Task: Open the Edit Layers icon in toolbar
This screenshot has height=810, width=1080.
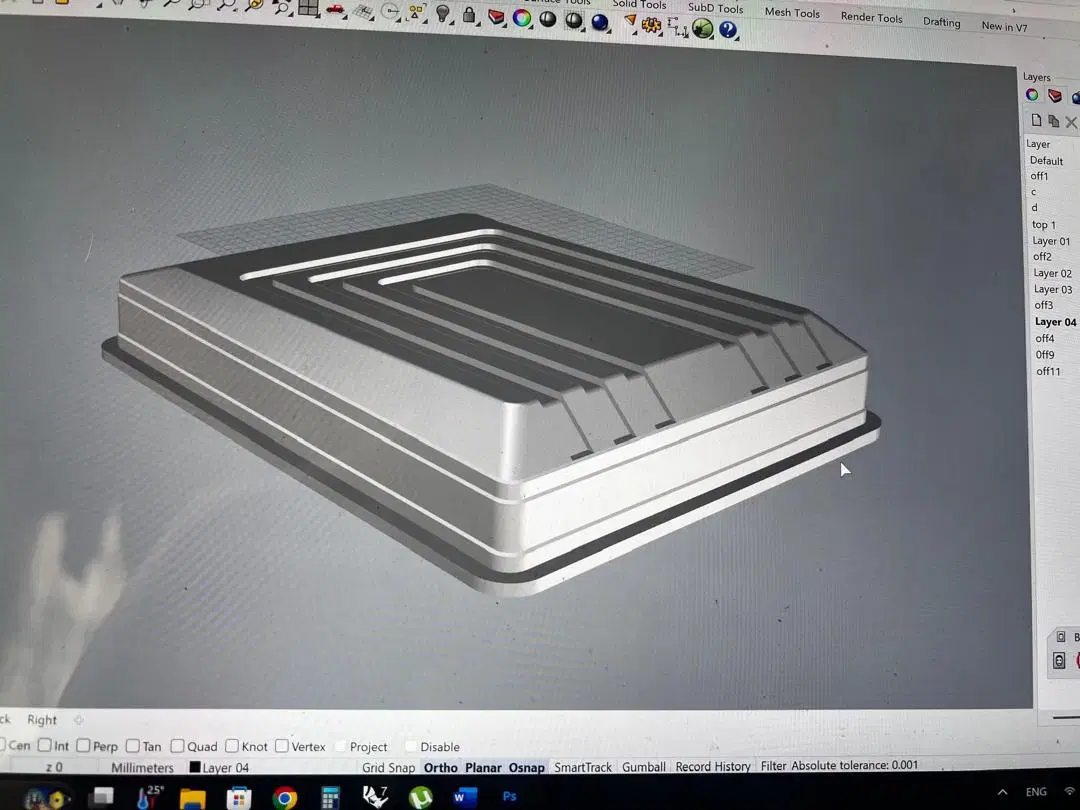Action: tap(496, 17)
